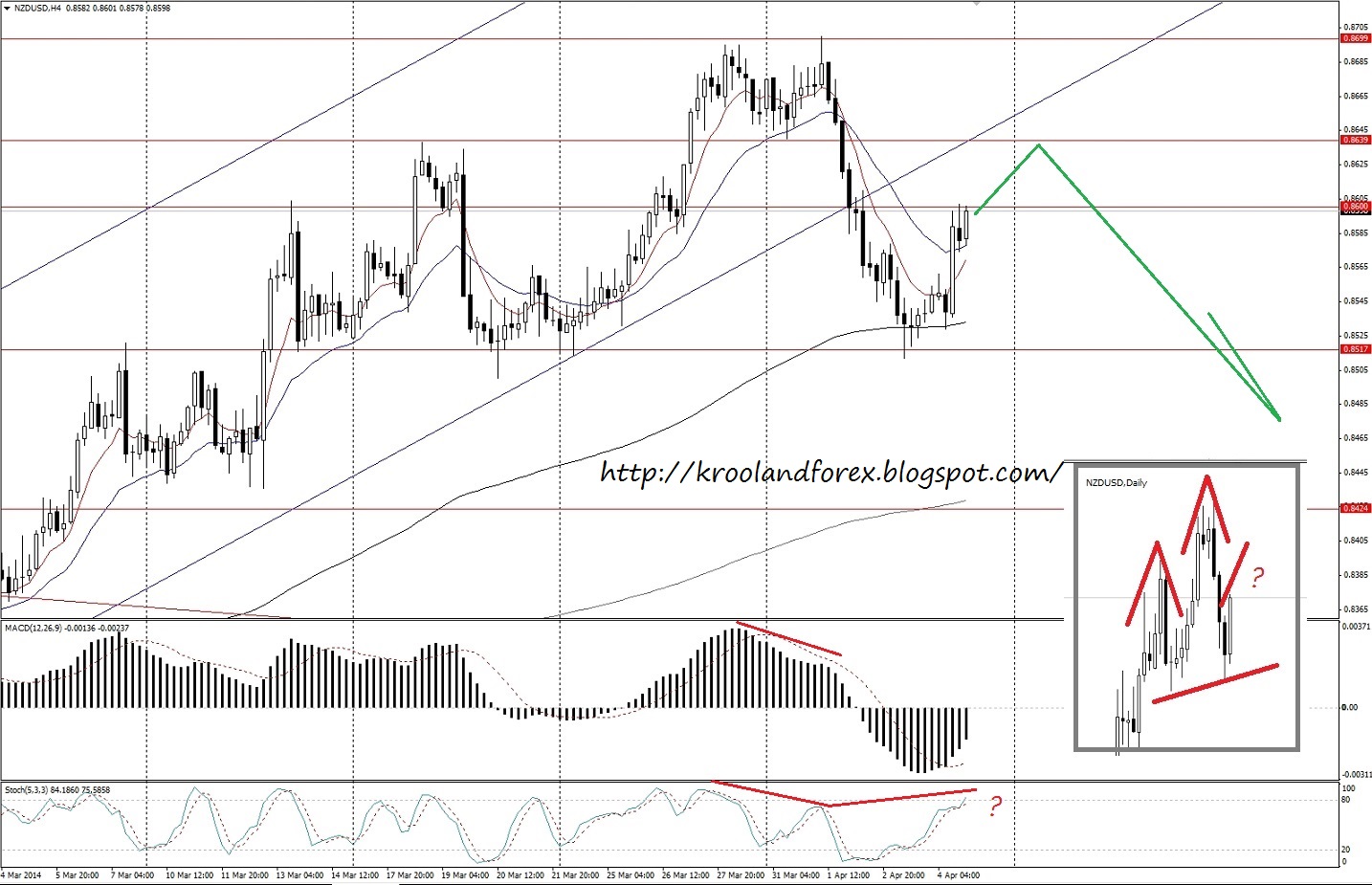Click the 0.8465 price axis value
Viewport: 1372px width, 885px height.
point(1356,437)
